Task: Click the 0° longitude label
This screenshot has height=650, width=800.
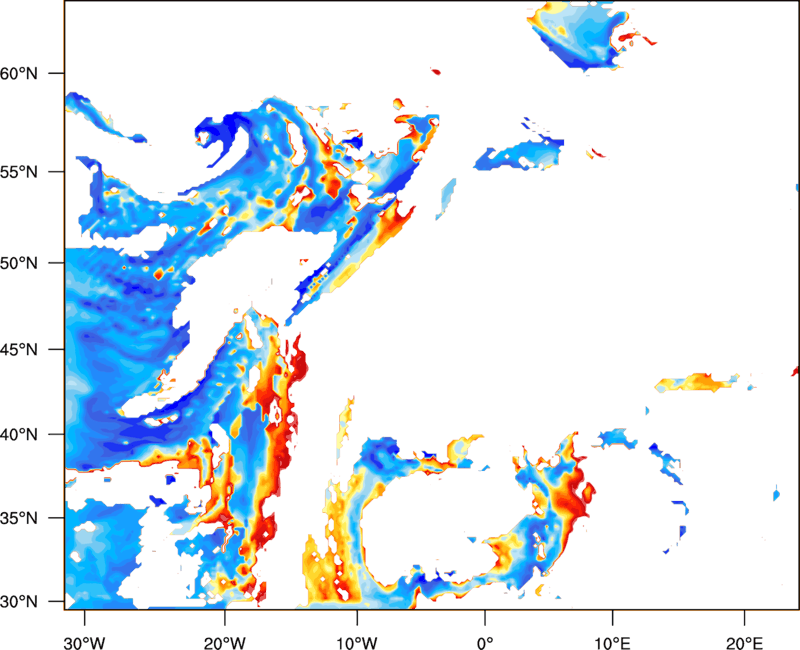Action: [x=485, y=643]
